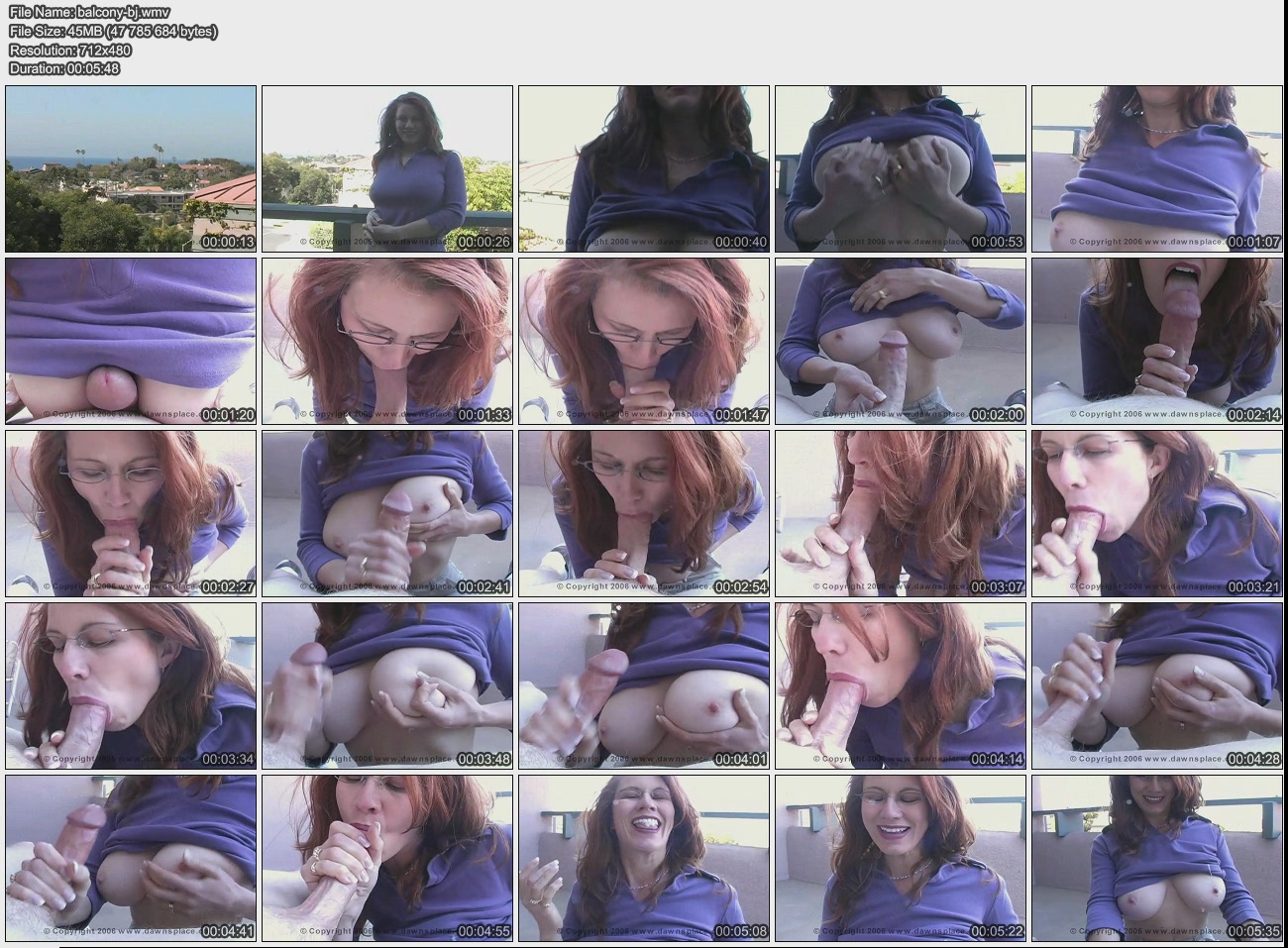Image resolution: width=1288 pixels, height=948 pixels.
Task: Select the 00:03:07 timestamp label
Action: 997,587
